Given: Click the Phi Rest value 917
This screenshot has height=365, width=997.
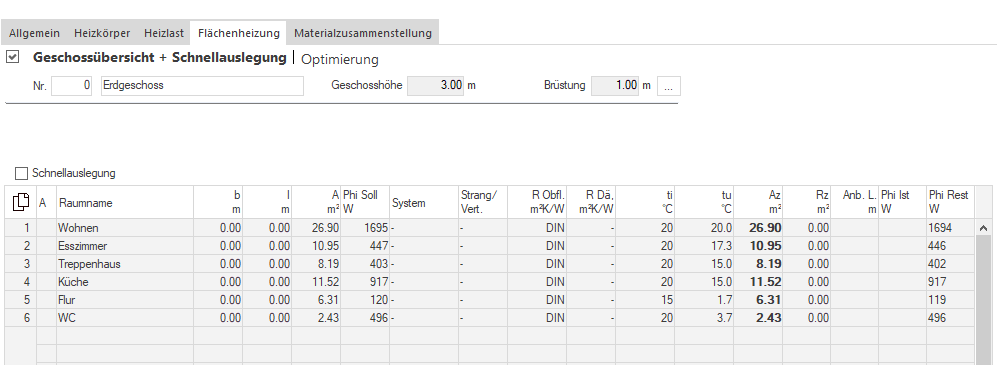Looking at the screenshot, I should coord(950,282).
